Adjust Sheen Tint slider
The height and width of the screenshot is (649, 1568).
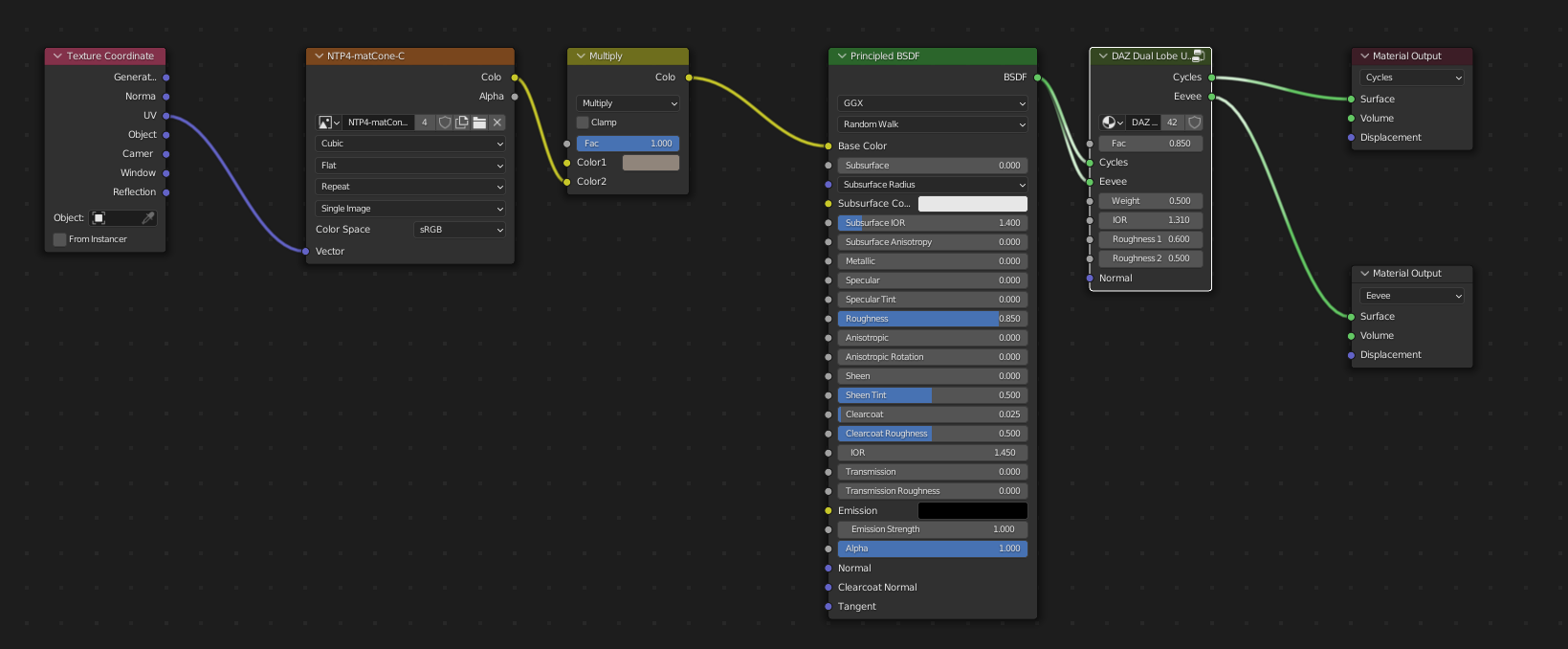click(933, 395)
